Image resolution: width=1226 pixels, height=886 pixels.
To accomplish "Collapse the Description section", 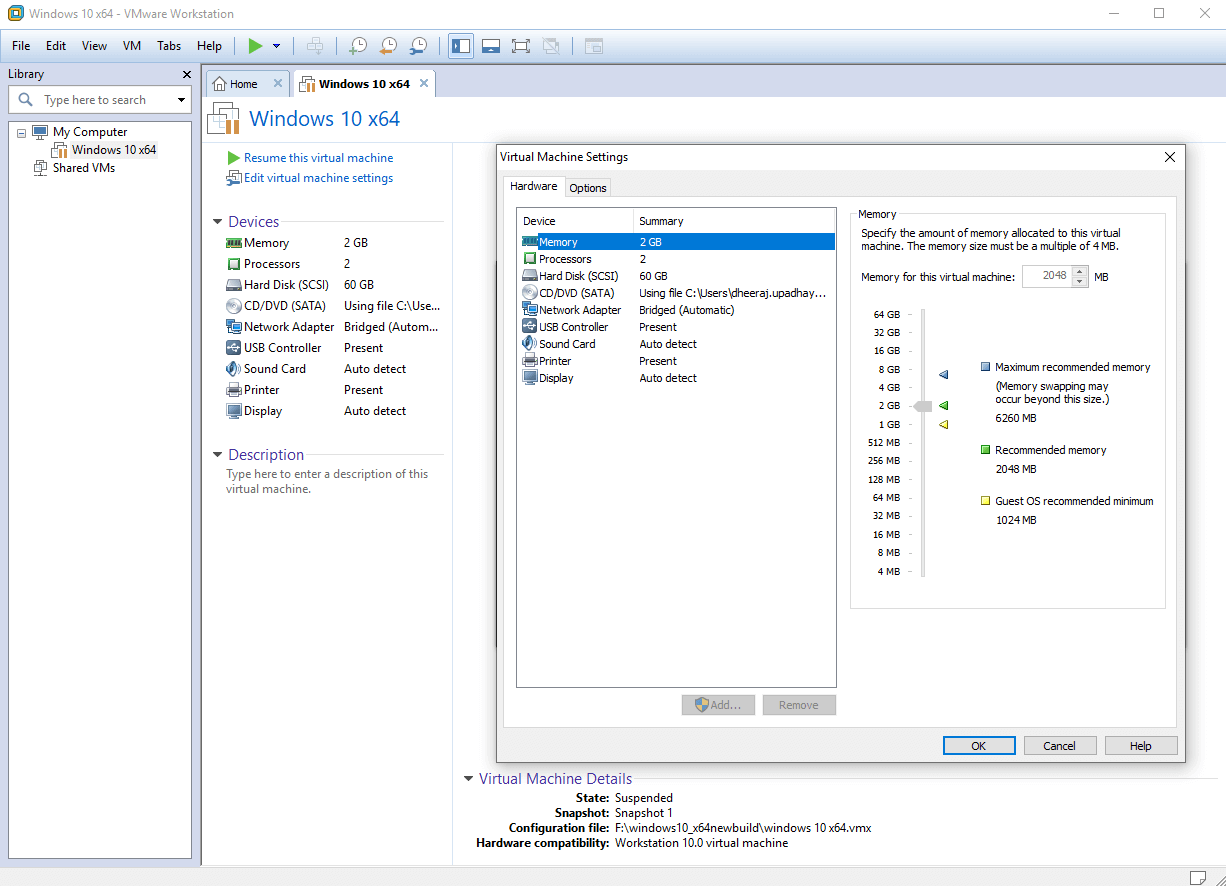I will tap(218, 455).
